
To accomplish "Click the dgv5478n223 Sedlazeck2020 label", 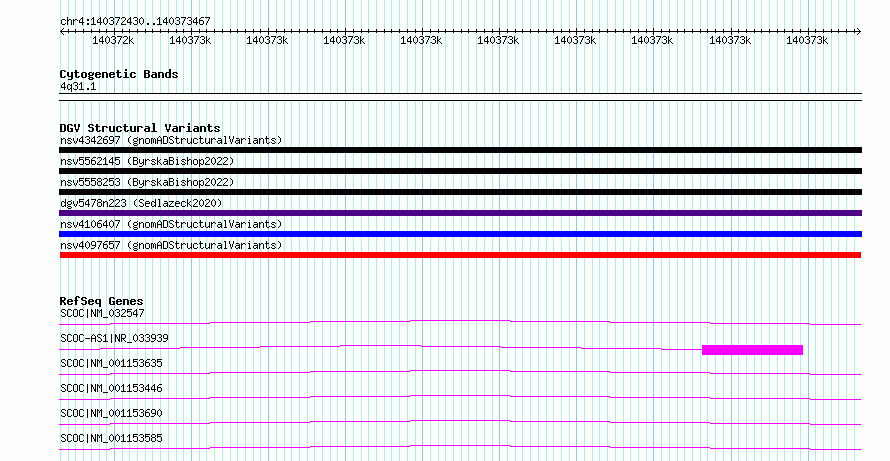I will [x=141, y=203].
